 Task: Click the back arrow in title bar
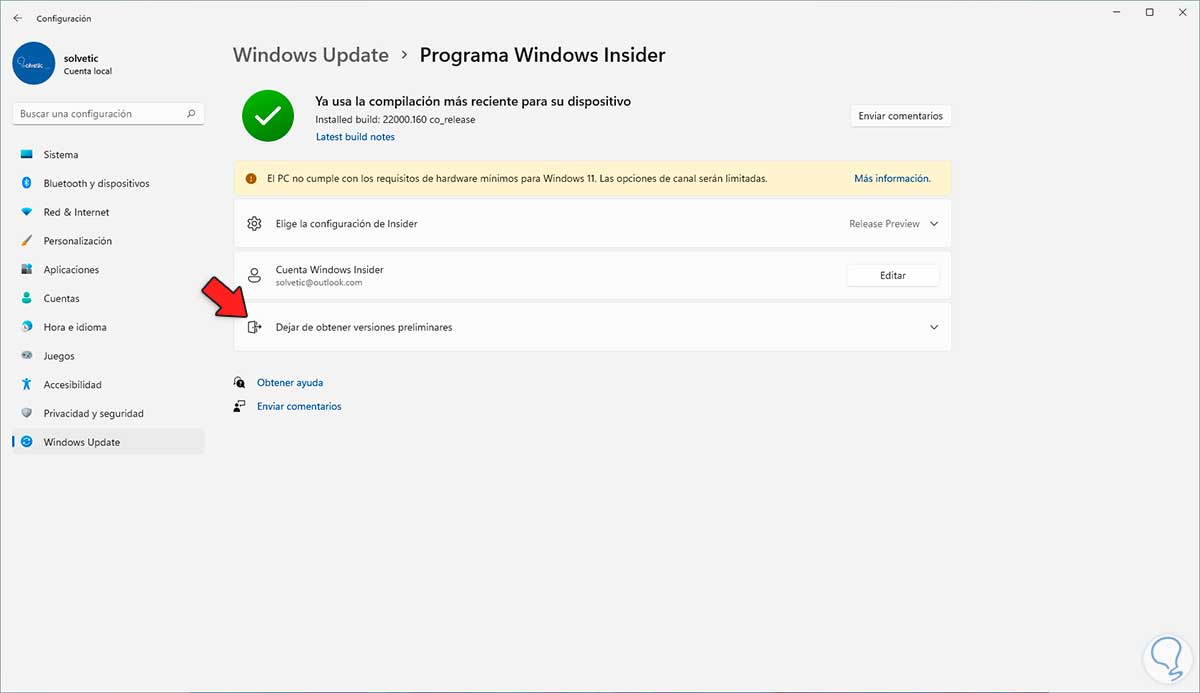click(18, 18)
